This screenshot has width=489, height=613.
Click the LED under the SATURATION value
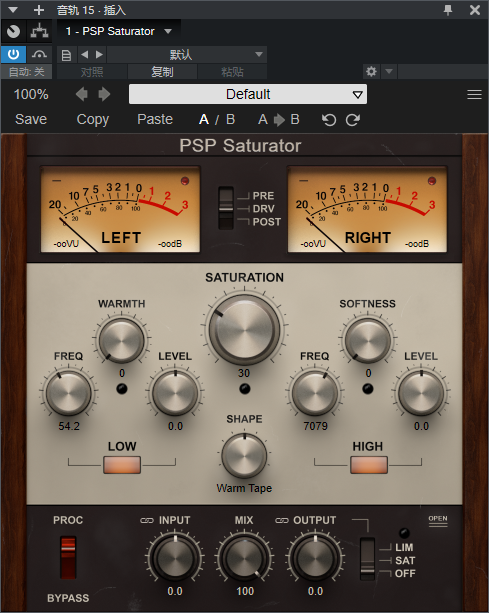tap(245, 389)
